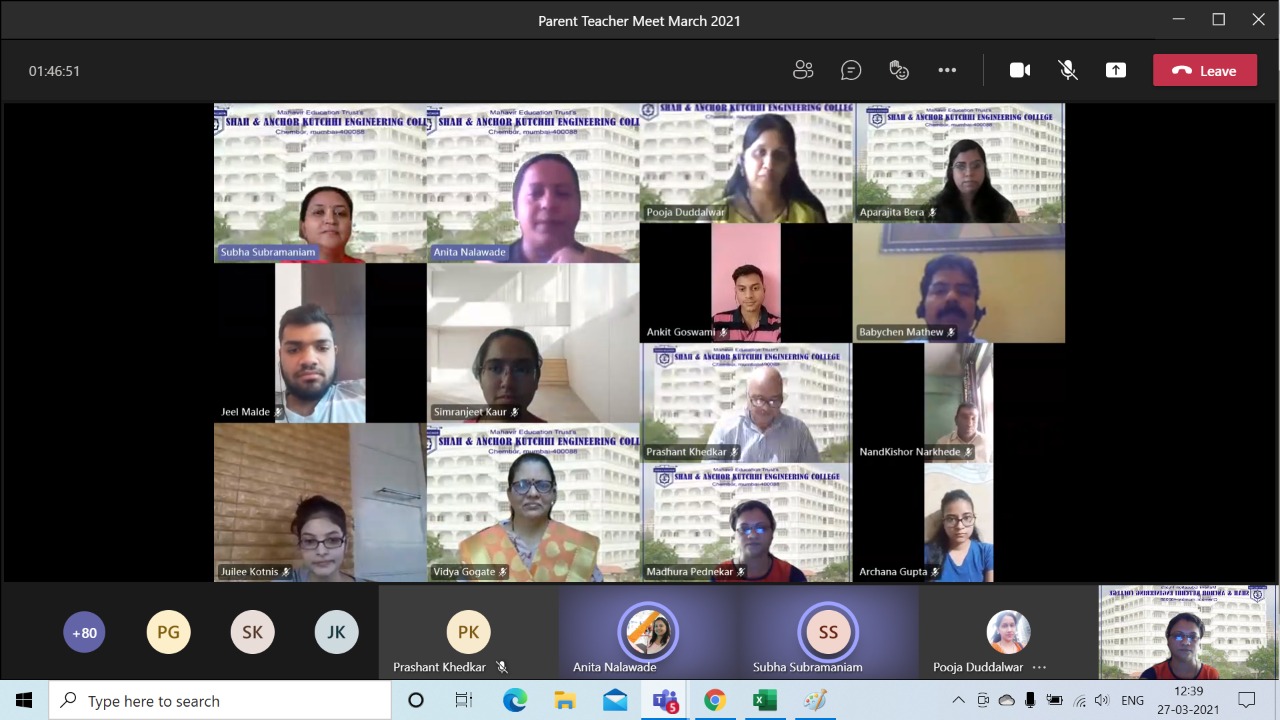1280x720 pixels.
Task: Expand the hidden system tray icons
Action: (x=958, y=701)
